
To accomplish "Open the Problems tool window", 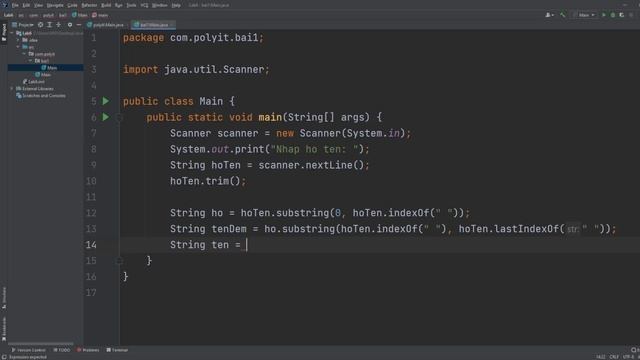I will click(x=88, y=350).
